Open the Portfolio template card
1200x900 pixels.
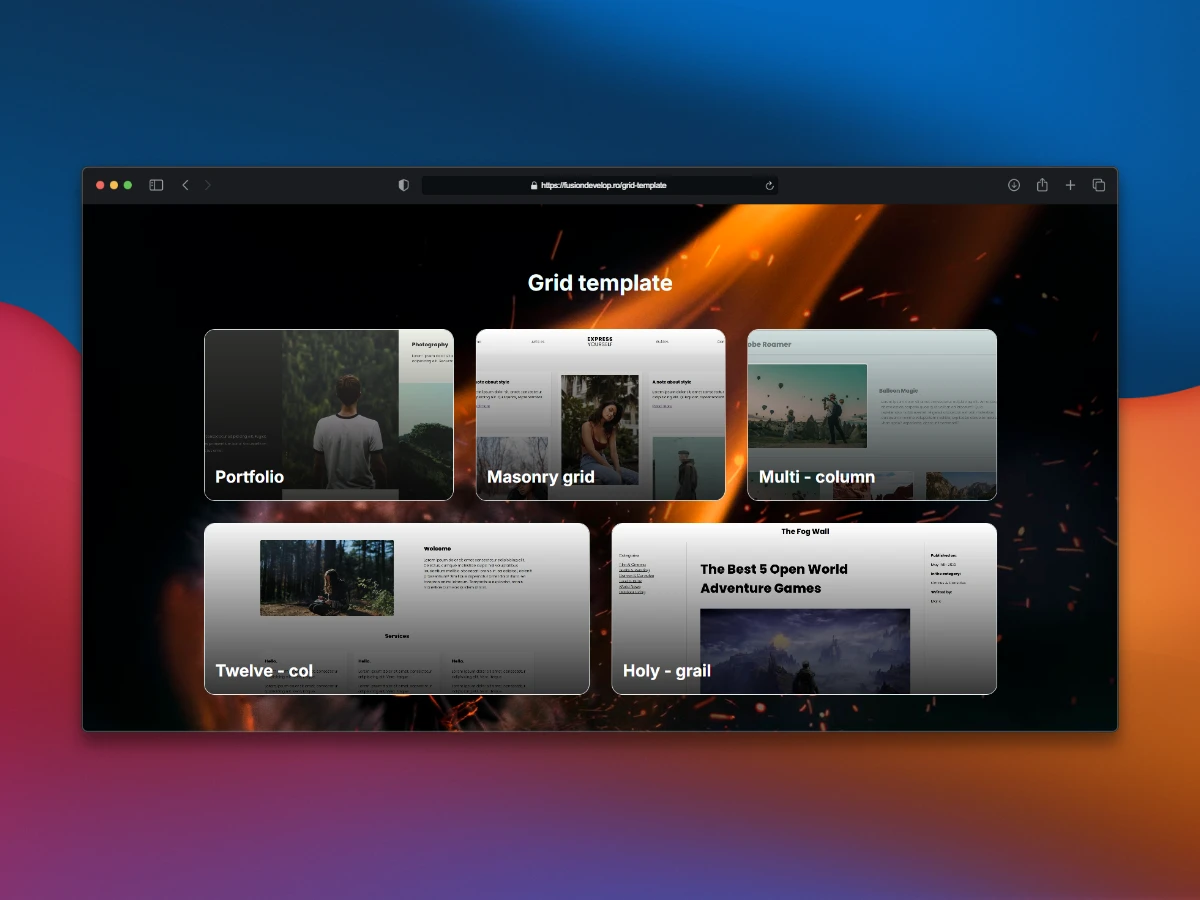pyautogui.click(x=329, y=415)
